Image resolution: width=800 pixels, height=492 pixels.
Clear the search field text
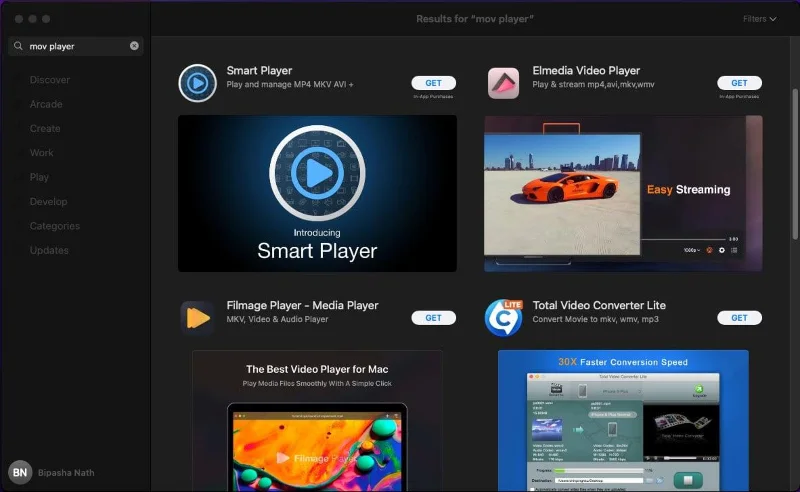[x=134, y=46]
